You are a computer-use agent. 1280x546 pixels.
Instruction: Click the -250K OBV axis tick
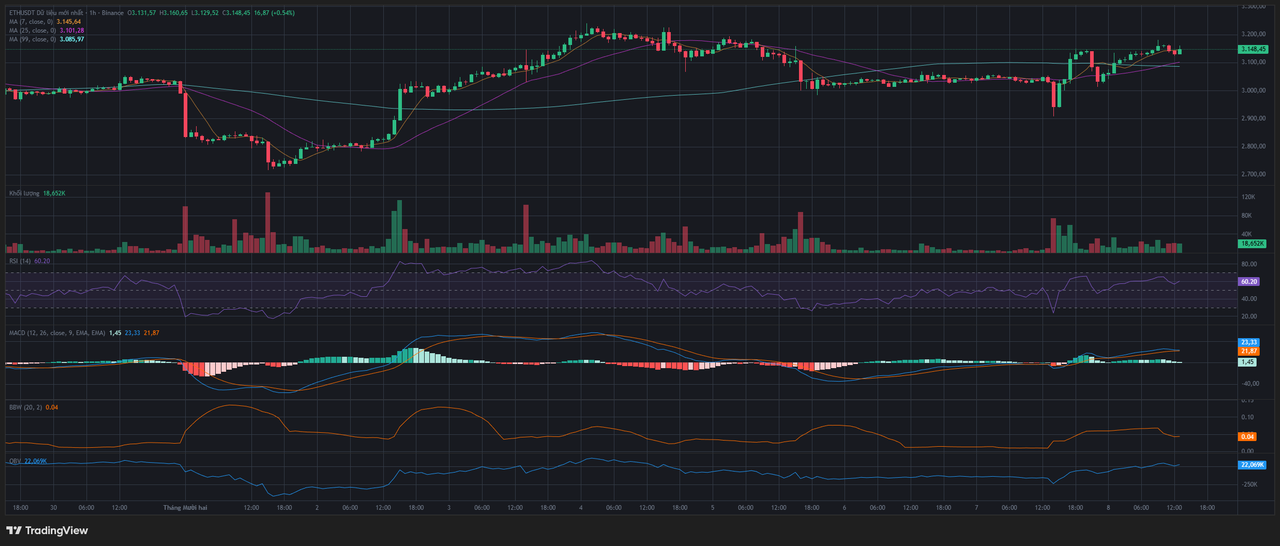tap(1250, 485)
